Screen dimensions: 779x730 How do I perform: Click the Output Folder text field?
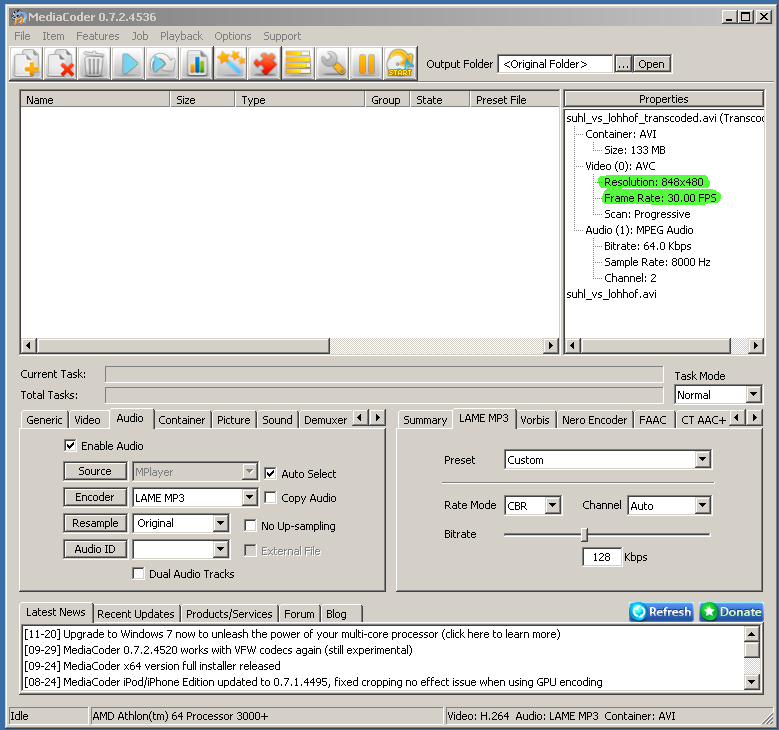pos(555,64)
